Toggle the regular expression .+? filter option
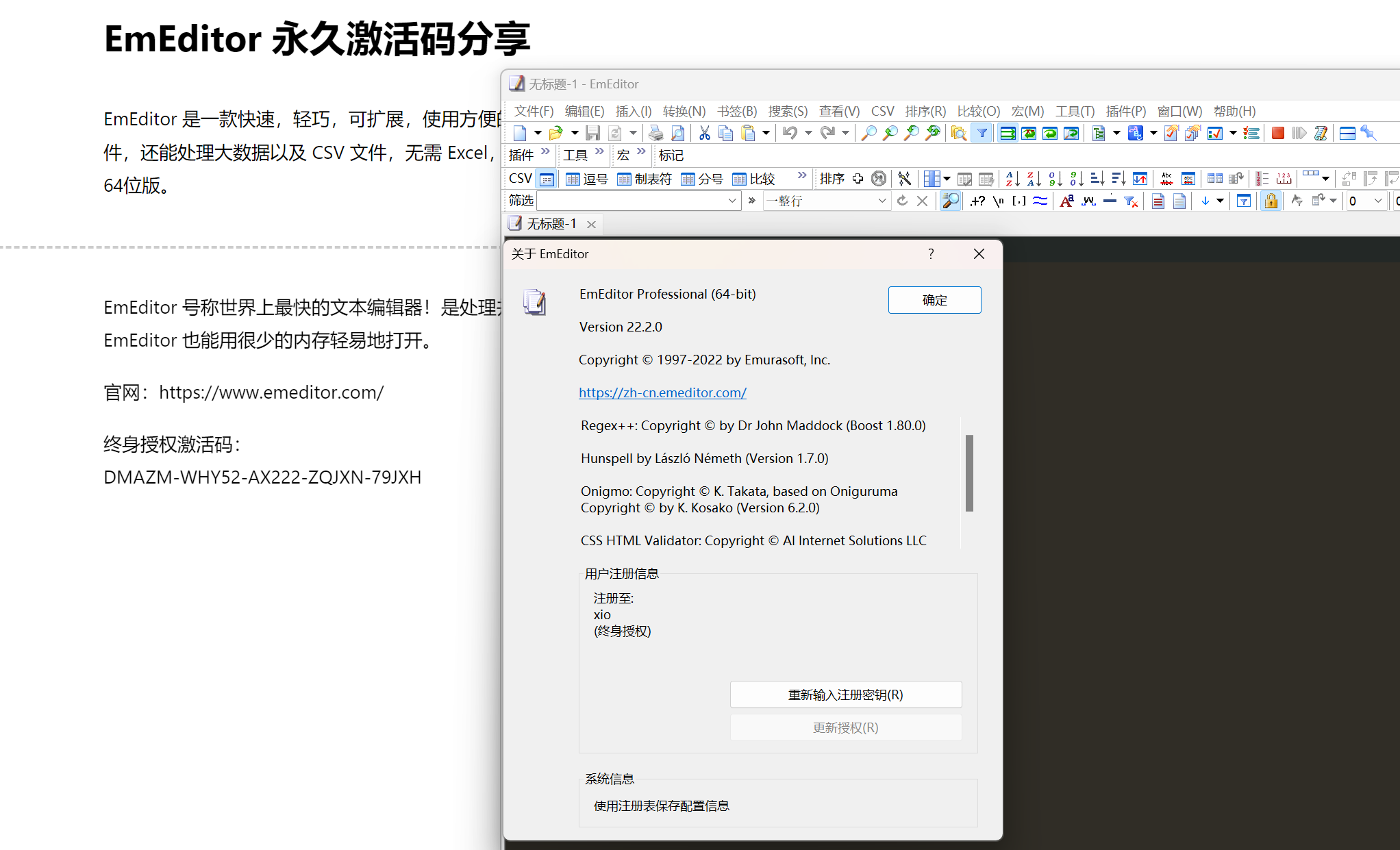 (977, 201)
